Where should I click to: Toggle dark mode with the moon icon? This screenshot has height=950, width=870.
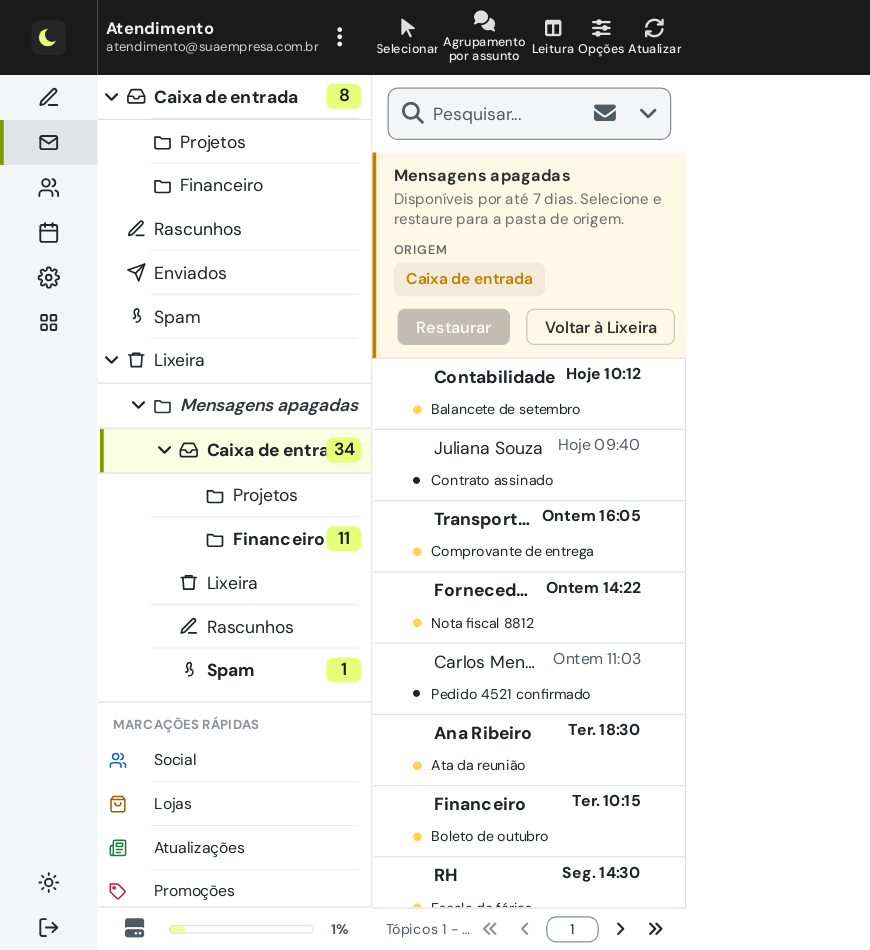coord(48,38)
